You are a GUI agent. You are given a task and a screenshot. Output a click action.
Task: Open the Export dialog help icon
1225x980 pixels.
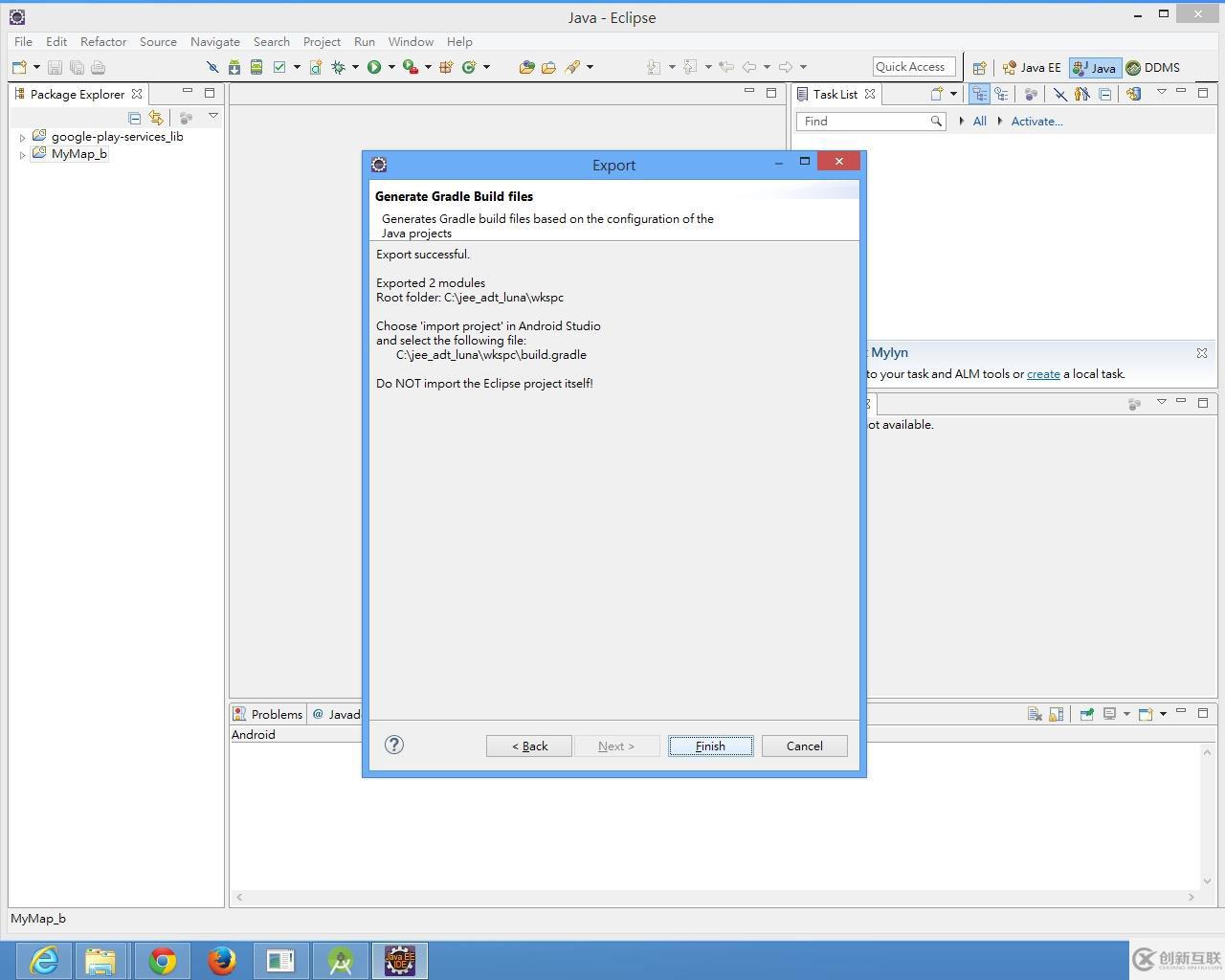coord(394,745)
